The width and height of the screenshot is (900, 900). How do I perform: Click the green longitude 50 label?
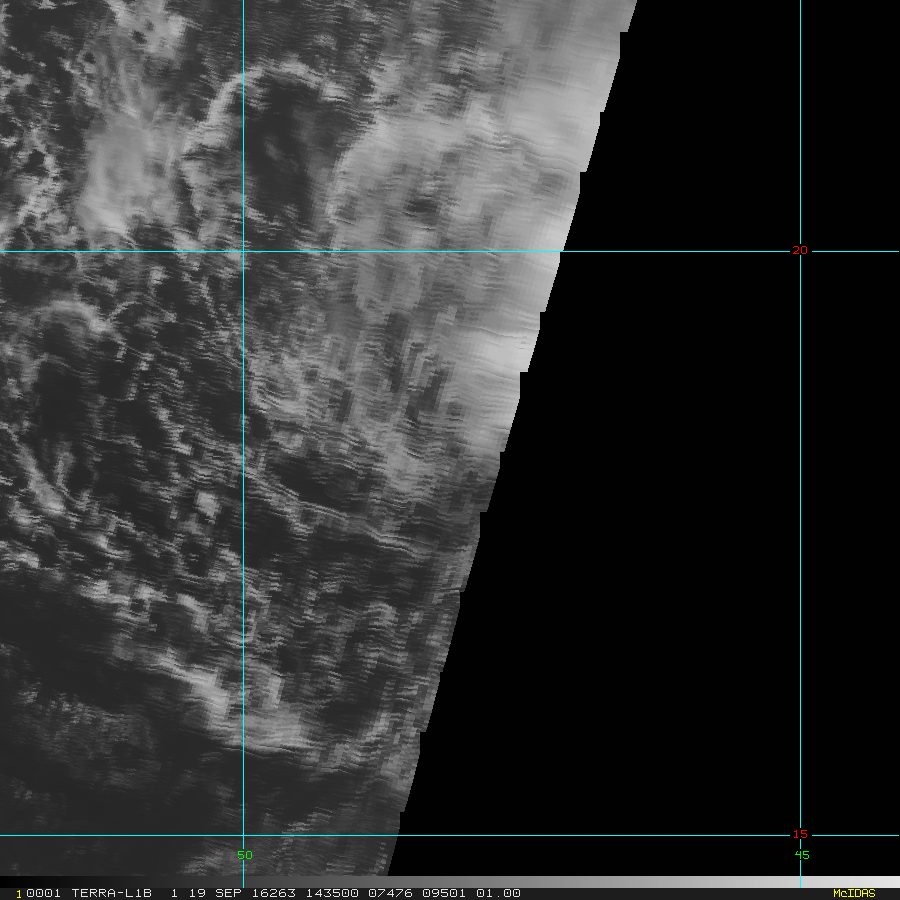(x=244, y=855)
